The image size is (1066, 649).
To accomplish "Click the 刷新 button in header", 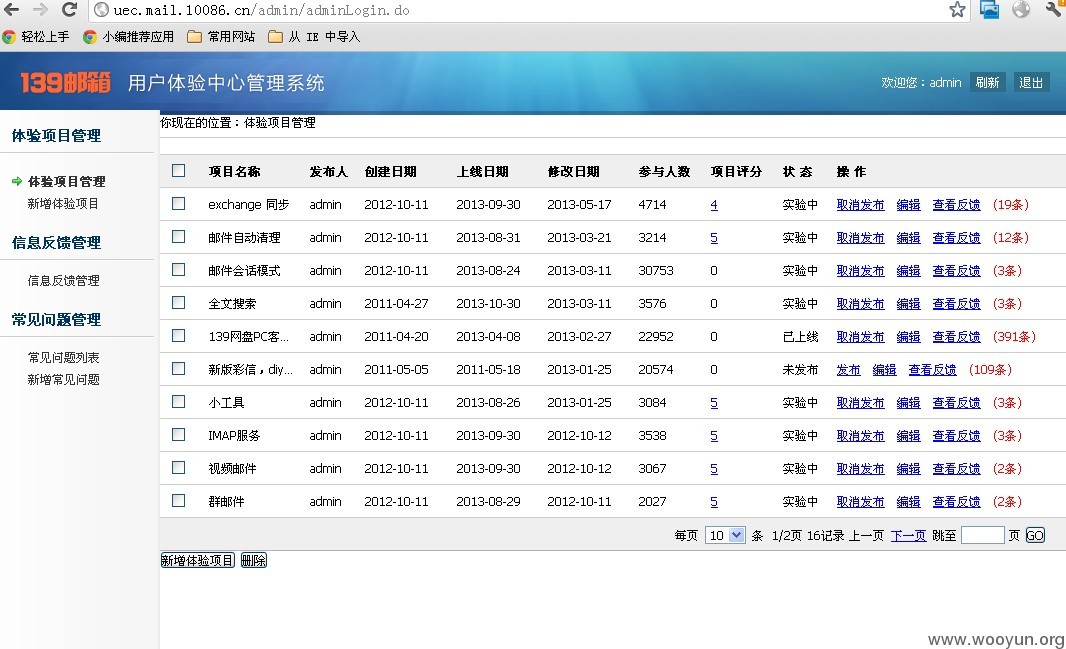I will (x=987, y=83).
